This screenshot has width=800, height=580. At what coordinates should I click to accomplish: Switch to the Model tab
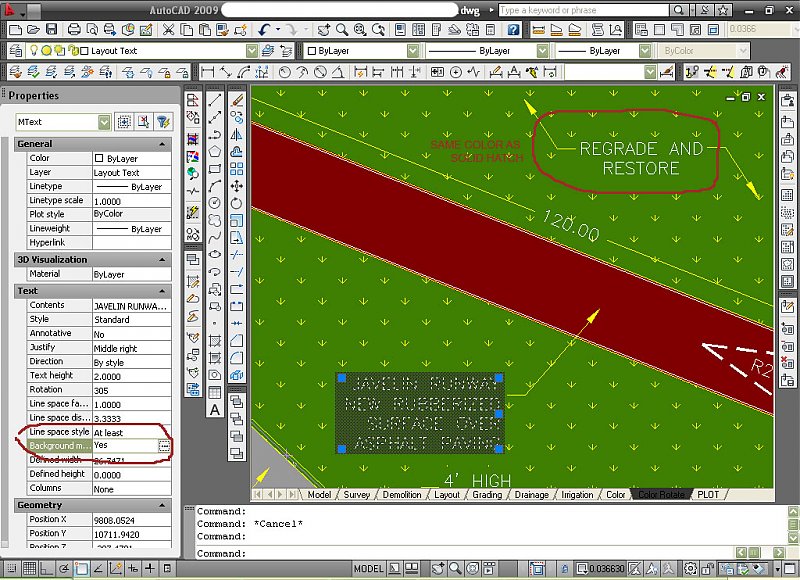coord(319,494)
